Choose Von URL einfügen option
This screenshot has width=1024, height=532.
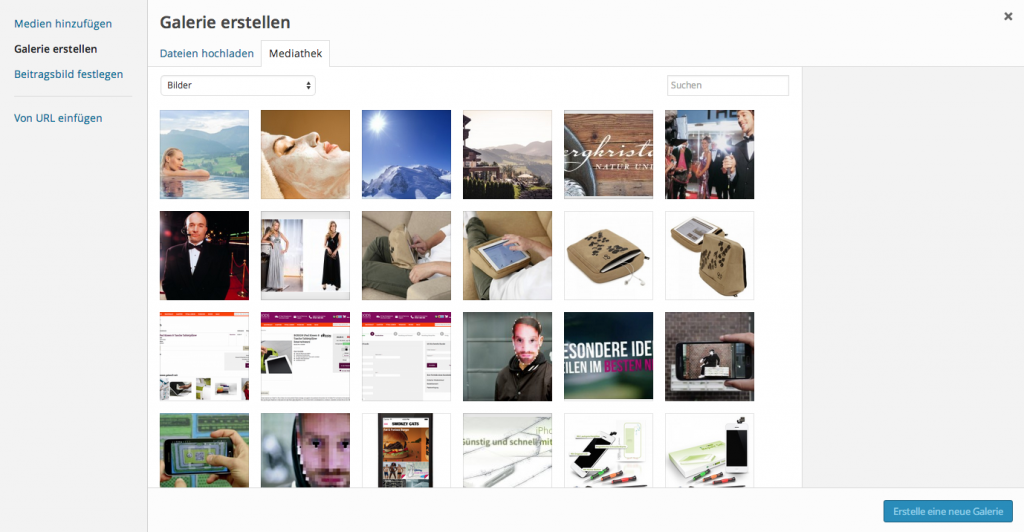[x=58, y=118]
